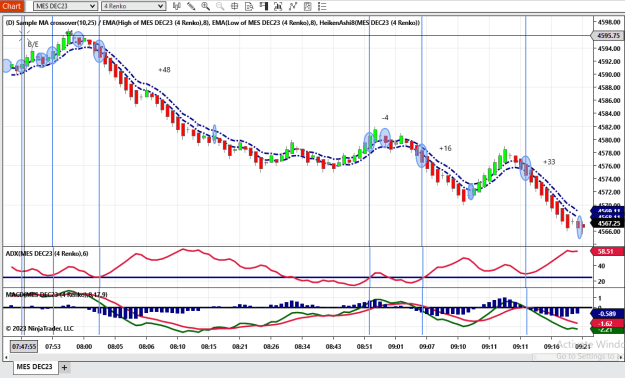
Task: Open the Strategies icon
Action: click(x=307, y=6)
